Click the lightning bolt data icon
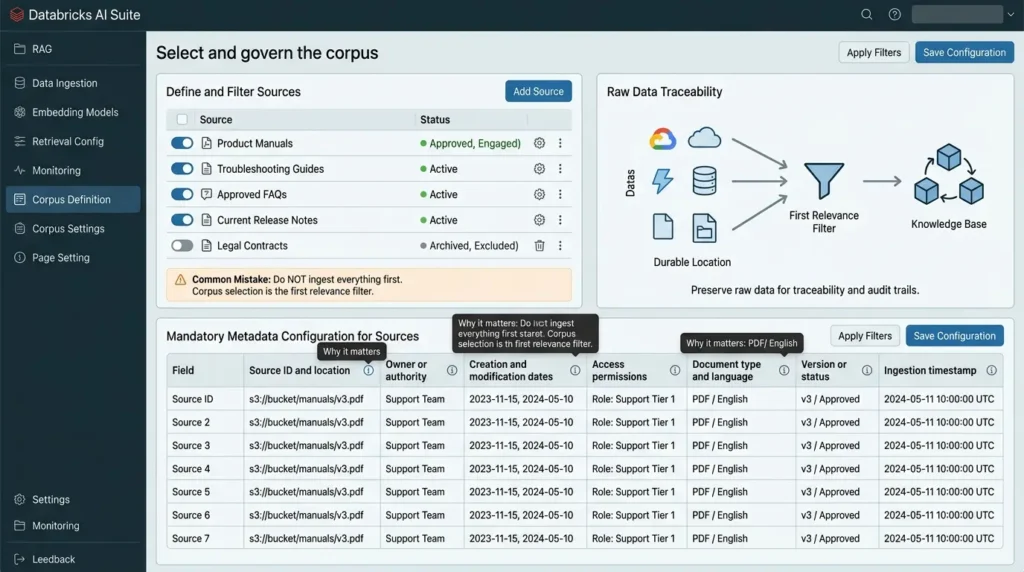This screenshot has height=572, width=1024. click(x=662, y=180)
